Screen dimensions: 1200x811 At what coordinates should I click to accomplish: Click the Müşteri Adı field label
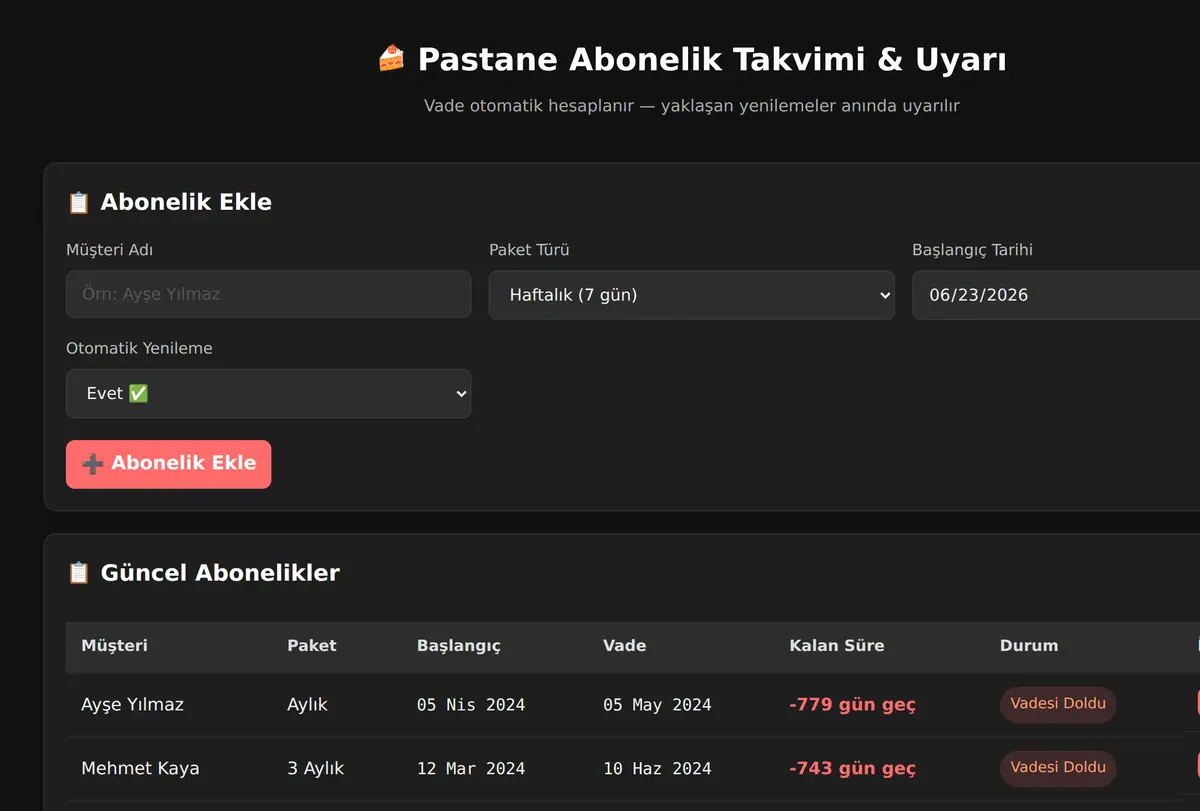[110, 250]
